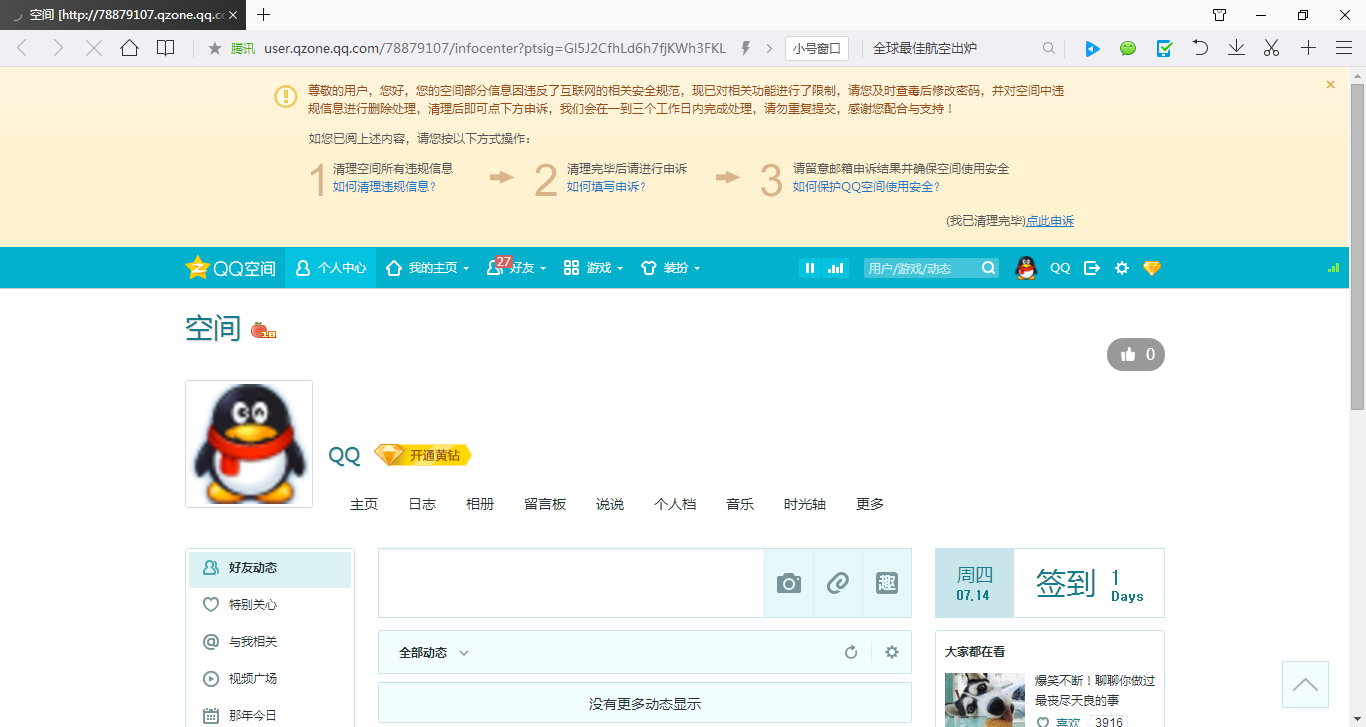Viewport: 1366px width, 727px height.
Task: Open the 时光轴 tab
Action: (x=805, y=504)
